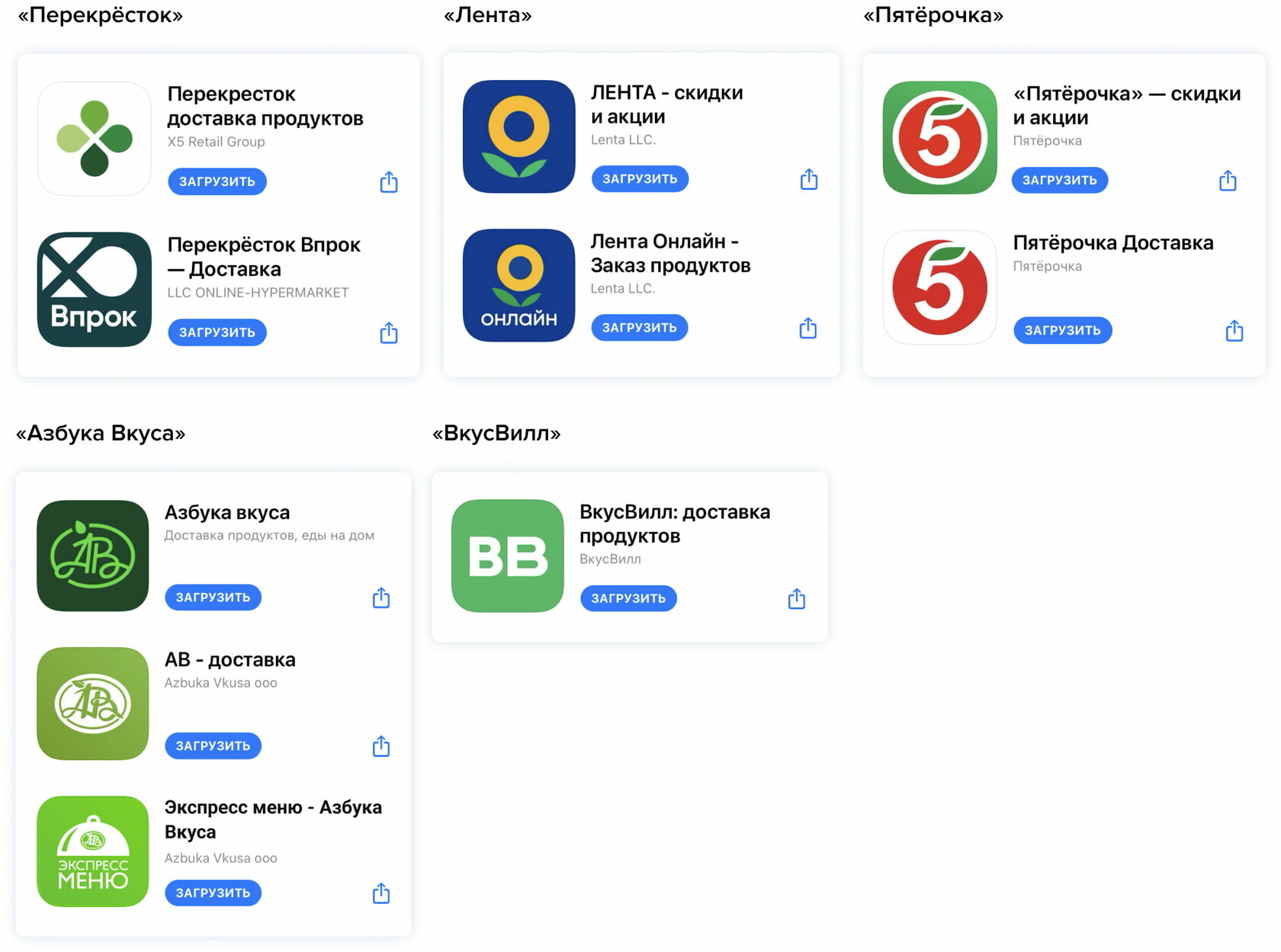Click the Перекресток green clover app icon
1281x952 pixels.
95,138
